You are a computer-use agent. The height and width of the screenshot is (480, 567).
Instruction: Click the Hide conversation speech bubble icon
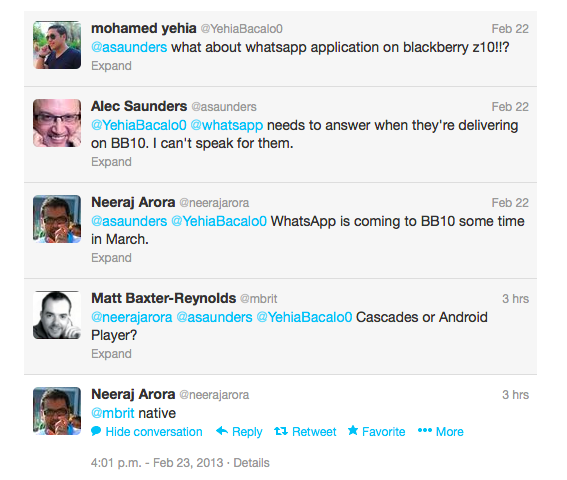click(x=96, y=431)
